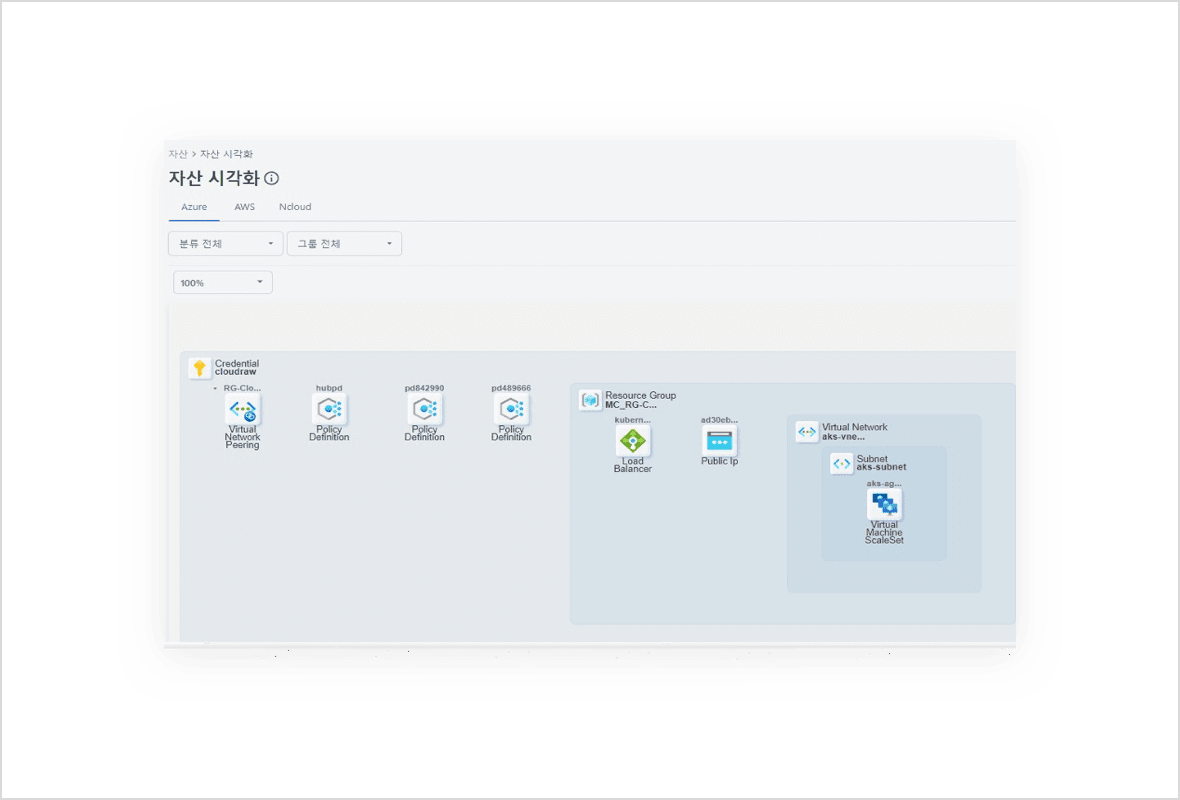Viewport: 1180px width, 800px height.
Task: Open the 분류 전체 dropdown
Action: (225, 244)
